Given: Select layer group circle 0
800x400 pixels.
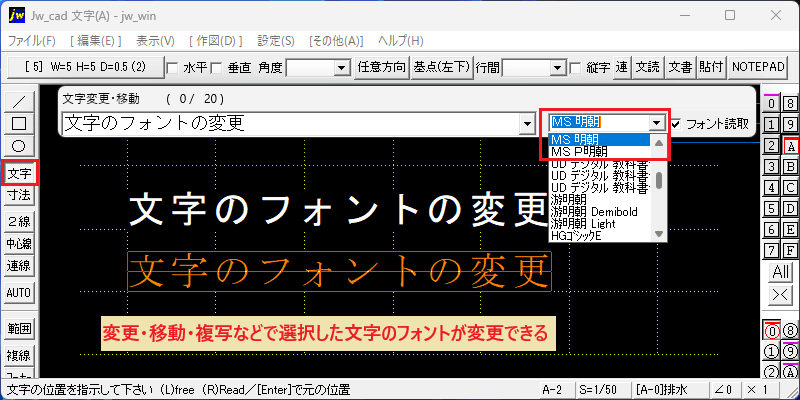Looking at the screenshot, I should [772, 331].
